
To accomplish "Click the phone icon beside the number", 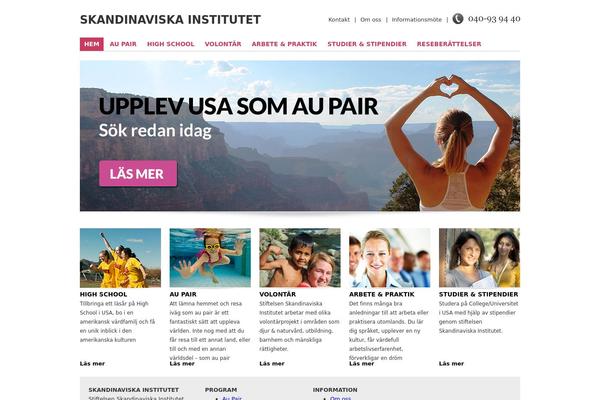I will 458,19.
